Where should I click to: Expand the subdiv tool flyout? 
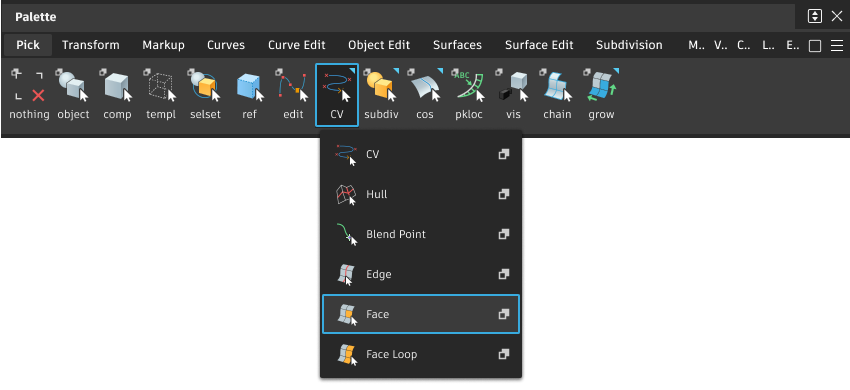(396, 71)
